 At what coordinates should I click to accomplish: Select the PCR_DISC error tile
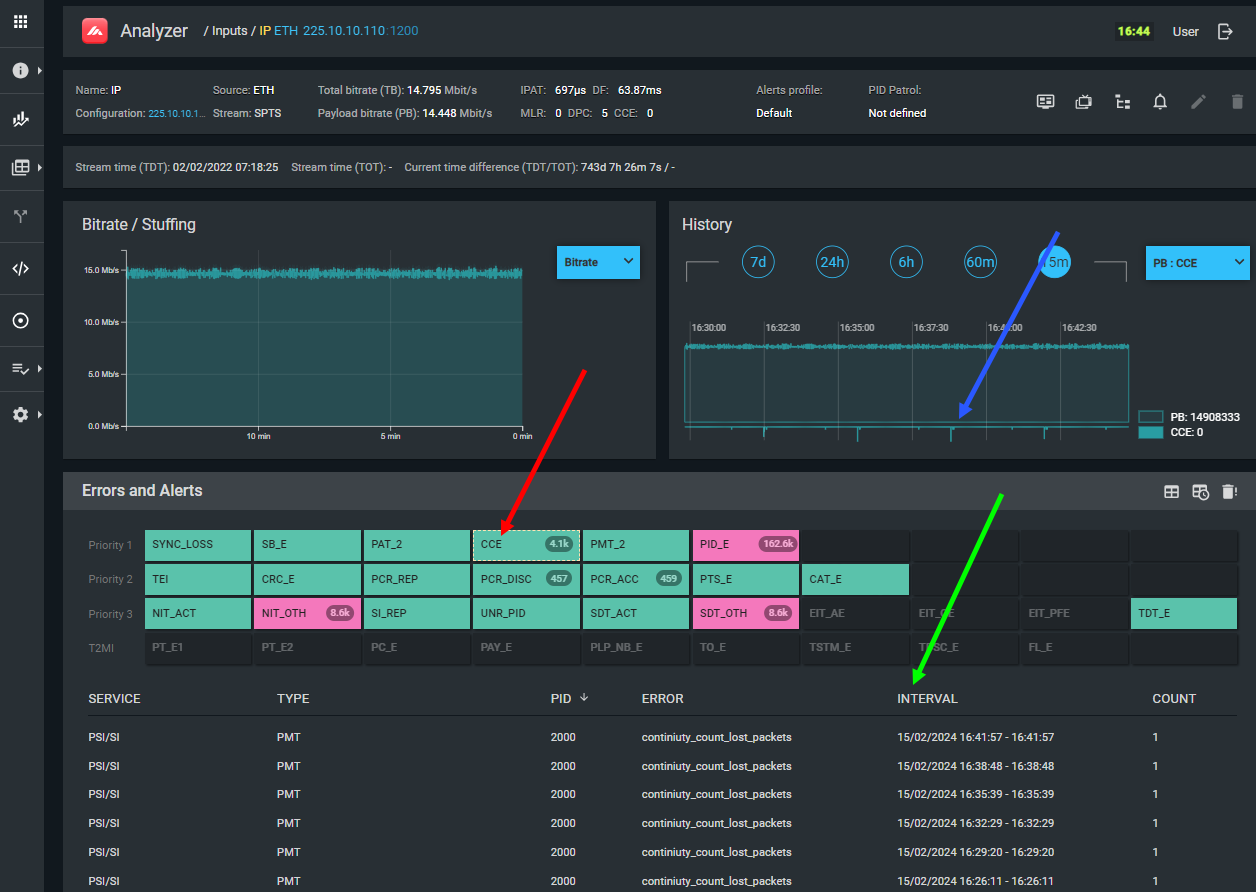pyautogui.click(x=525, y=579)
